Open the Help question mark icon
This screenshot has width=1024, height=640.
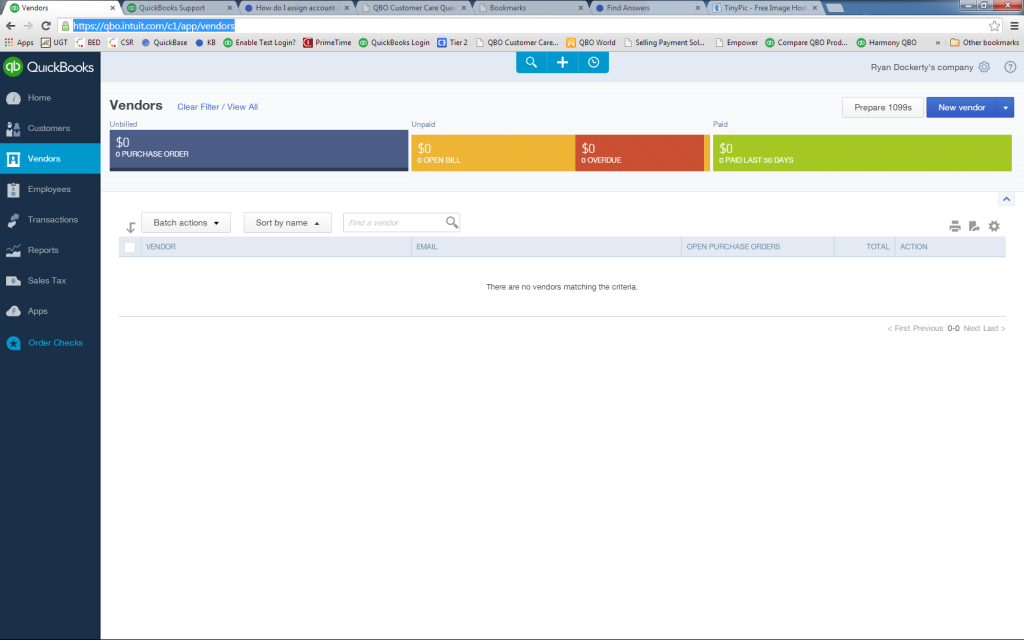pos(1010,67)
